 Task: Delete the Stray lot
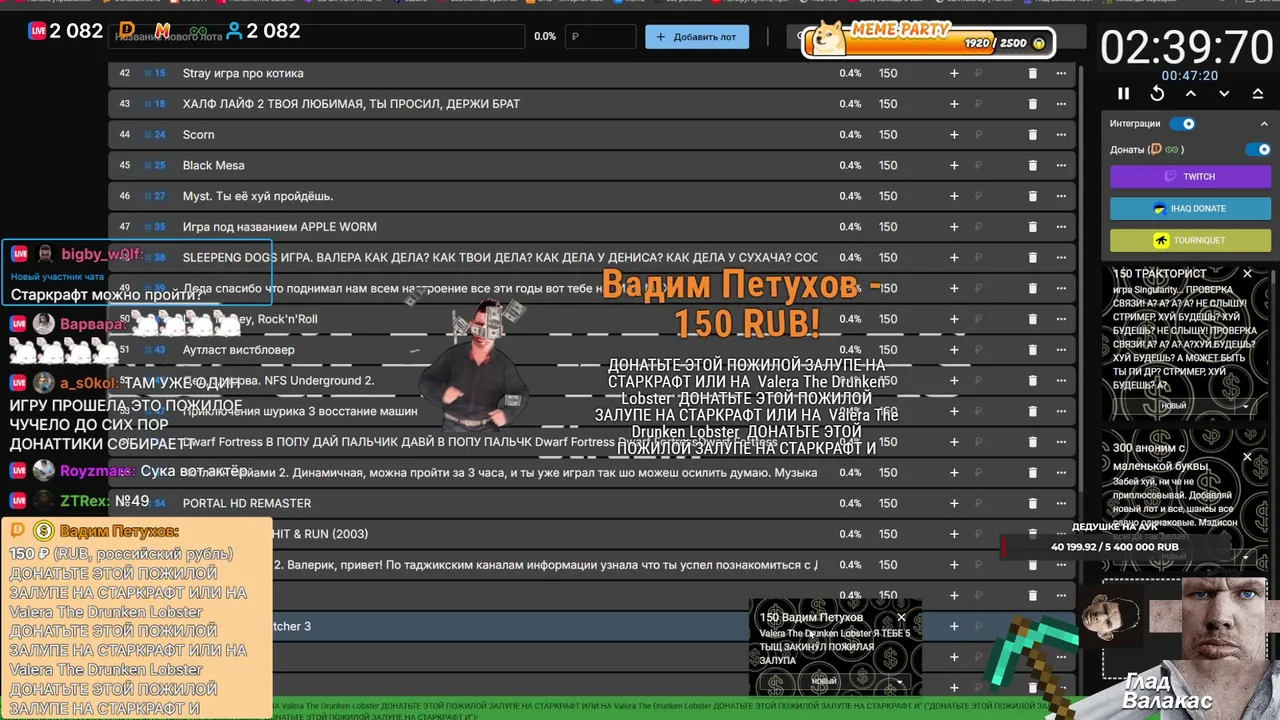1033,73
